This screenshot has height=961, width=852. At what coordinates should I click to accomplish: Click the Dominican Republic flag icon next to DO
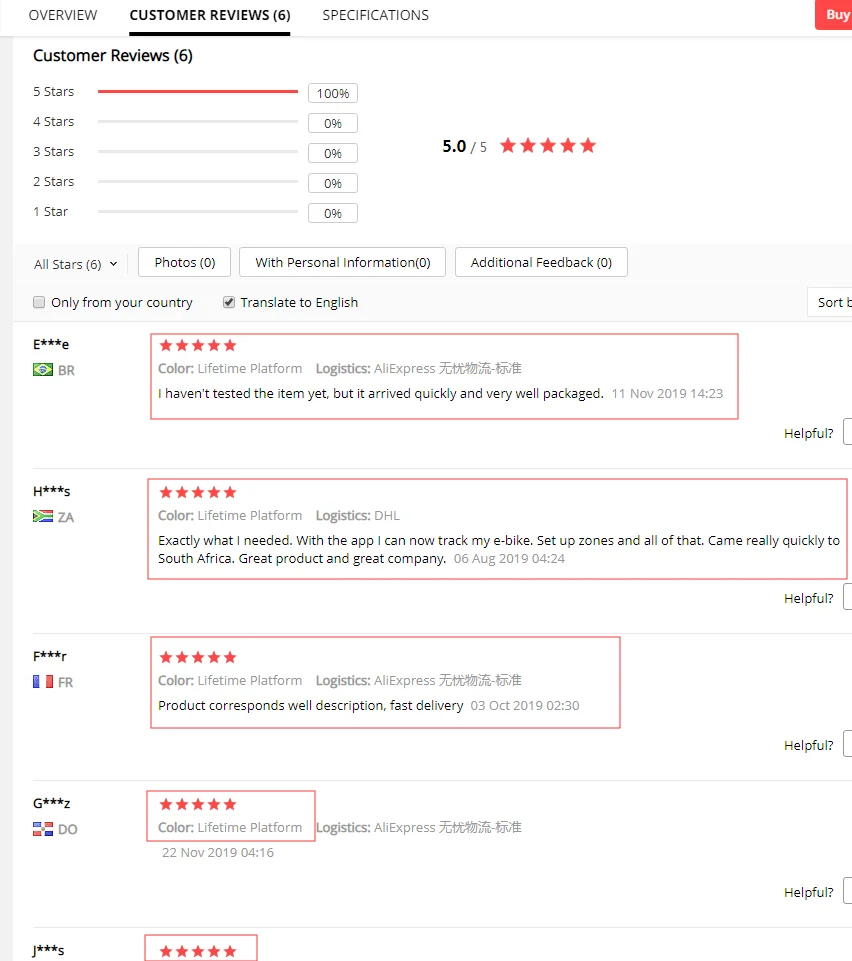[43, 829]
